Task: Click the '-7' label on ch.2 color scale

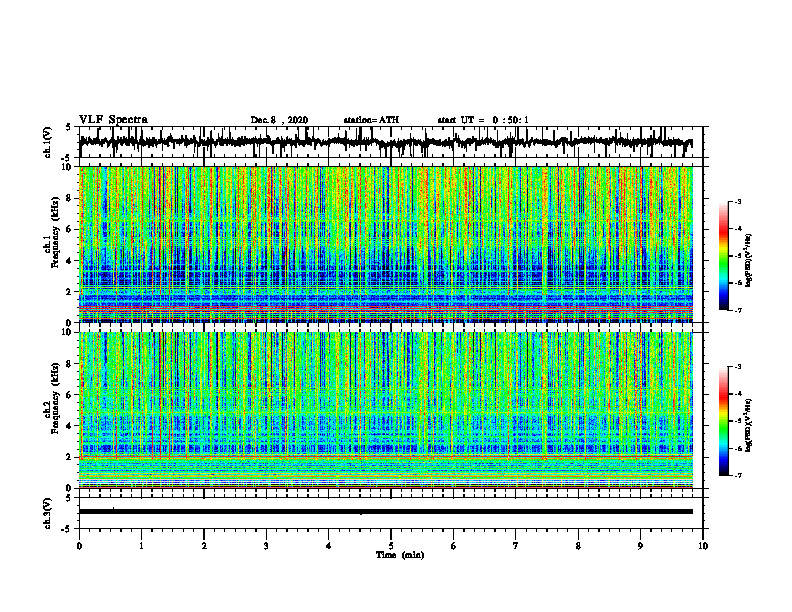Action: [x=737, y=476]
